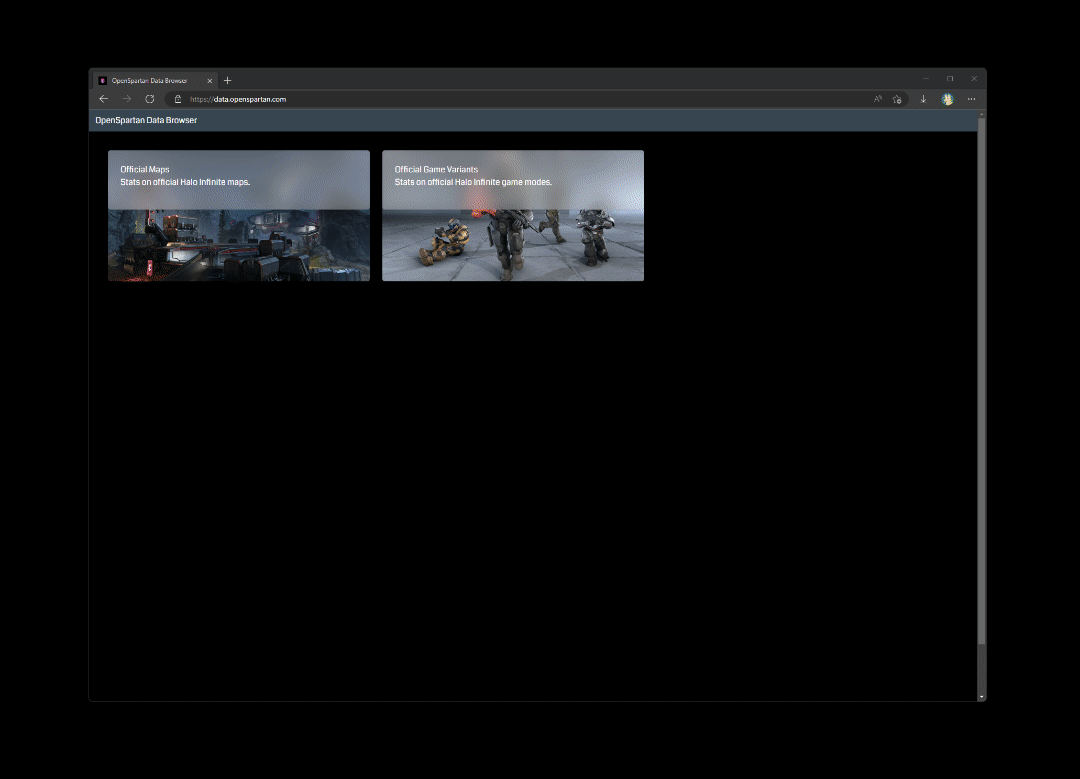The image size is (1080, 779).
Task: Open the browser settings and more menu
Action: [971, 99]
